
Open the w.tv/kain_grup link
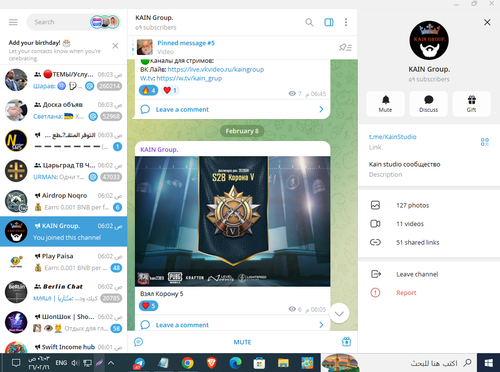(x=189, y=78)
